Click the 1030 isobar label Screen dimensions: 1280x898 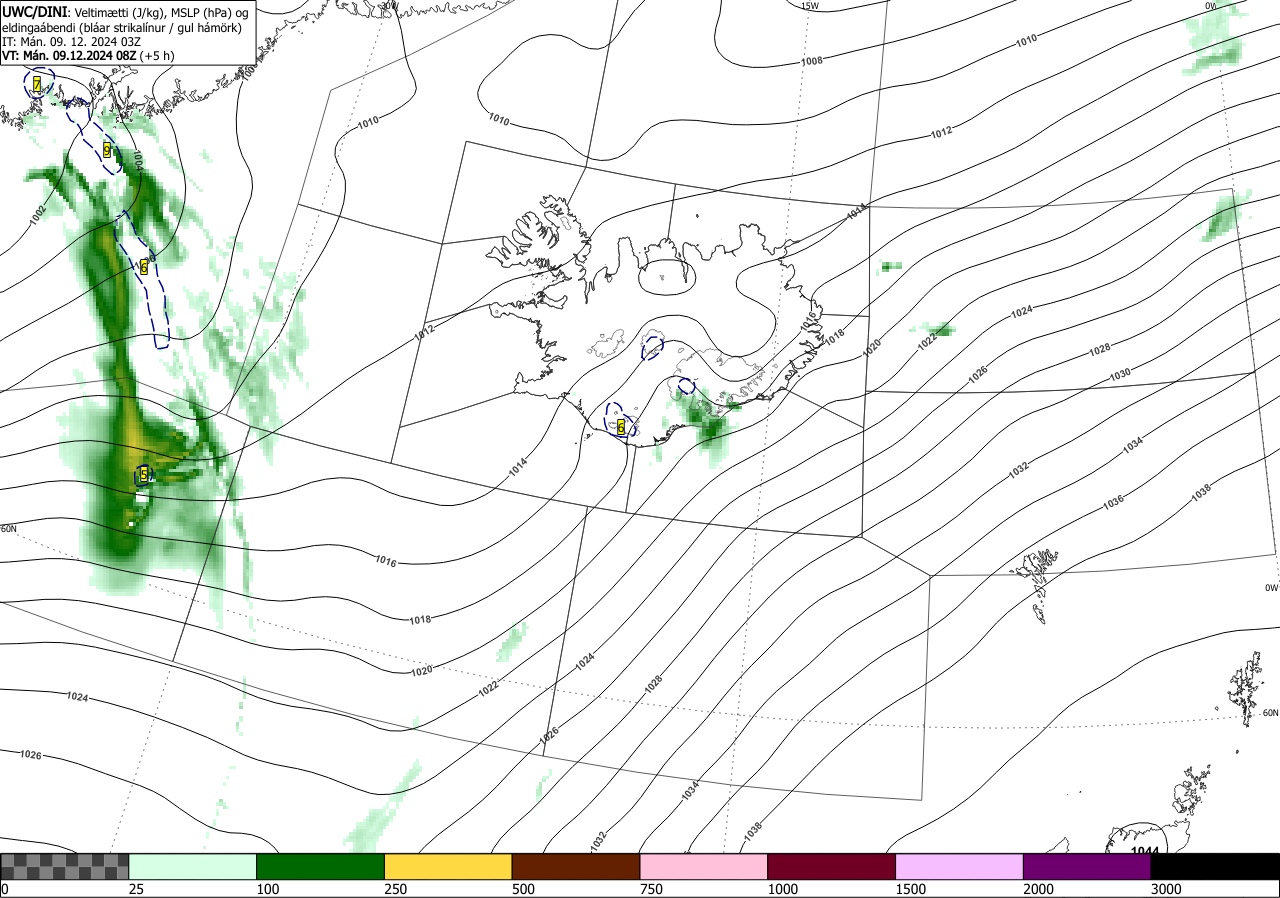(x=1120, y=373)
